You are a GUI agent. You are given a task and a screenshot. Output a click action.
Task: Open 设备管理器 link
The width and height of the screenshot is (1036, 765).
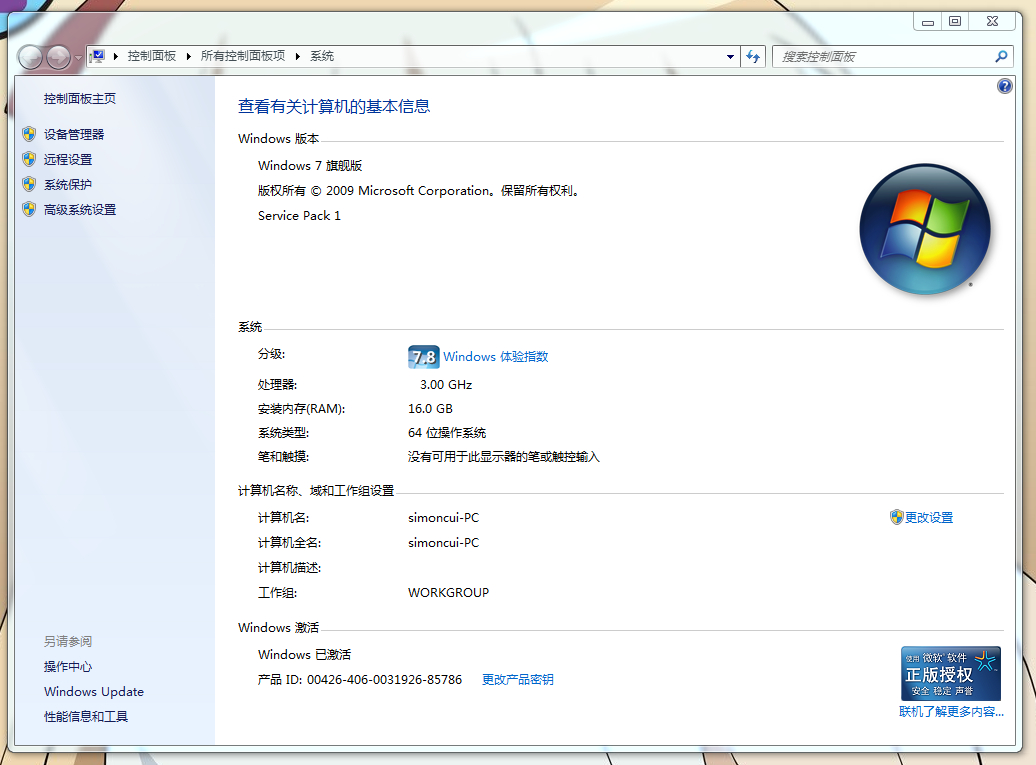pos(74,135)
